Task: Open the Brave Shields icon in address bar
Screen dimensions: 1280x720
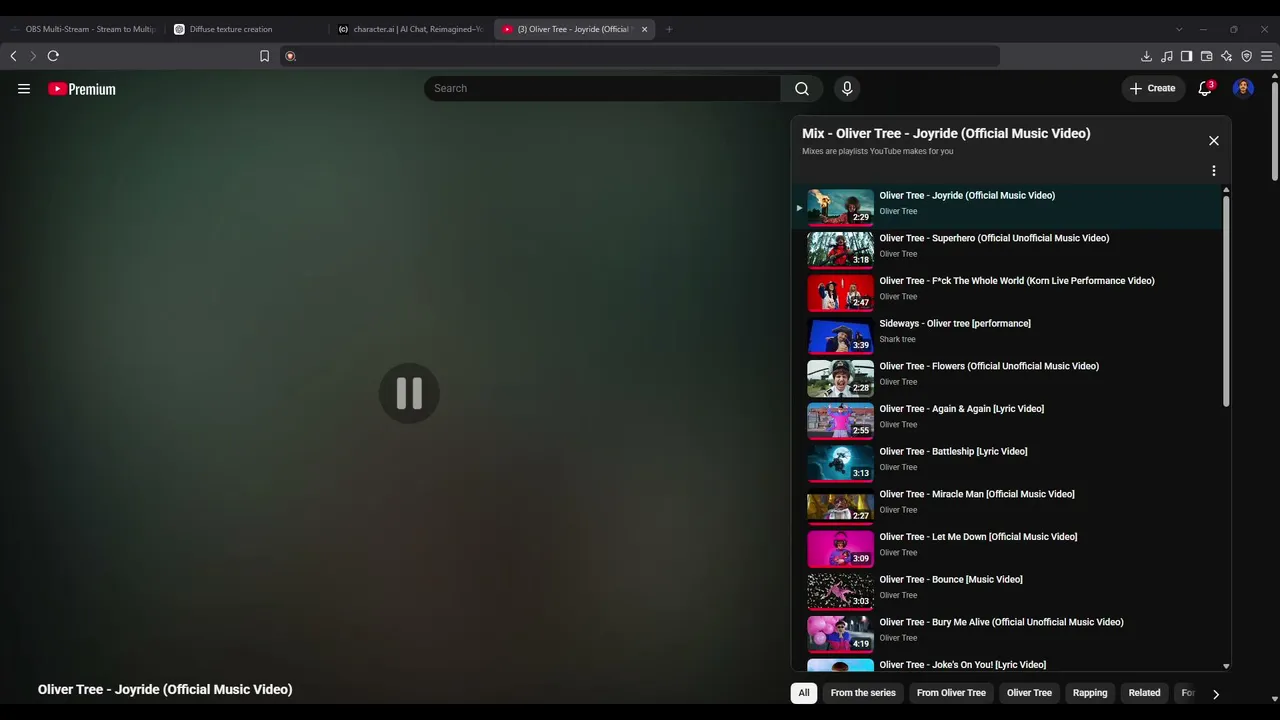Action: click(x=290, y=56)
